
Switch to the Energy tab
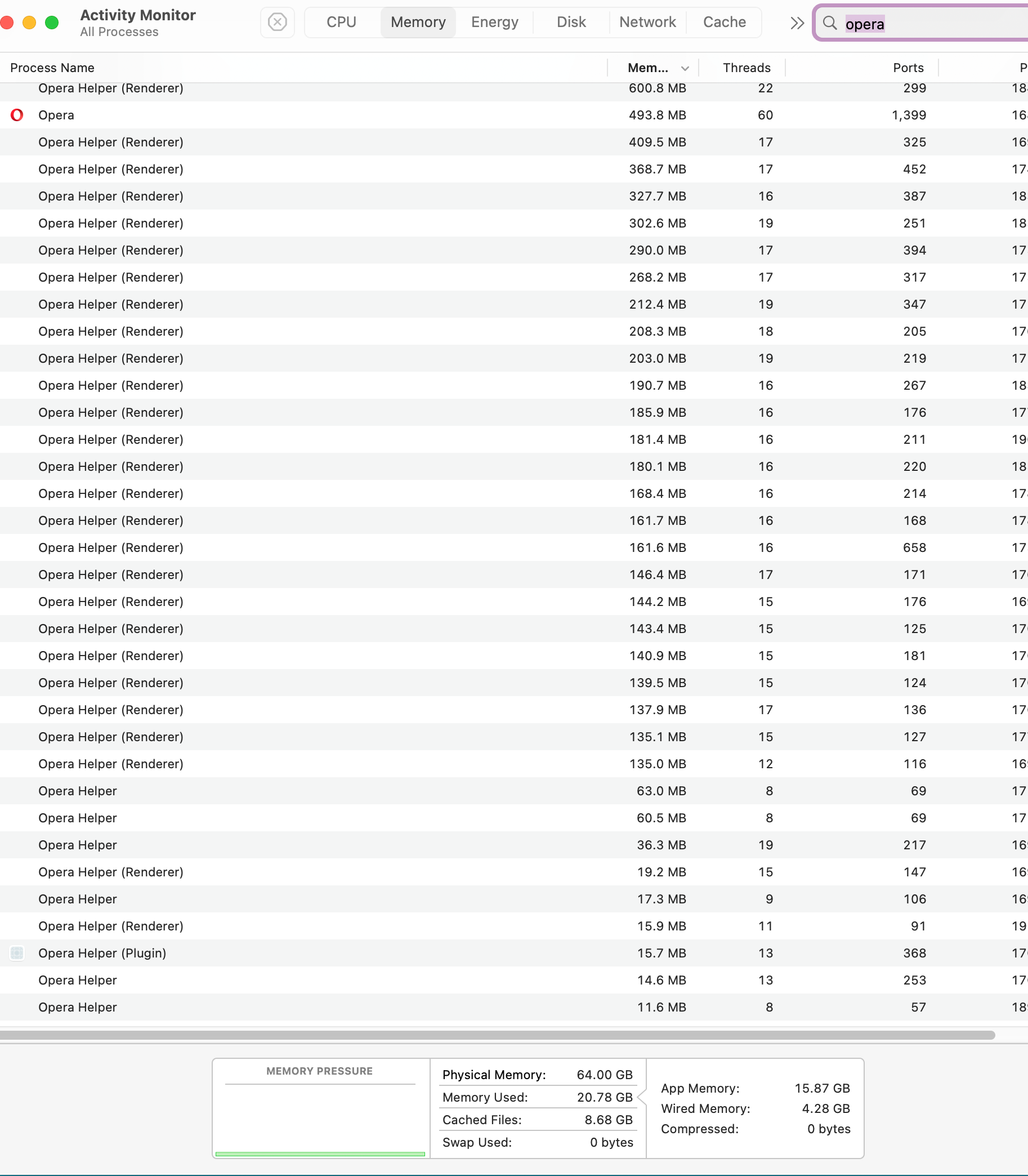494,23
